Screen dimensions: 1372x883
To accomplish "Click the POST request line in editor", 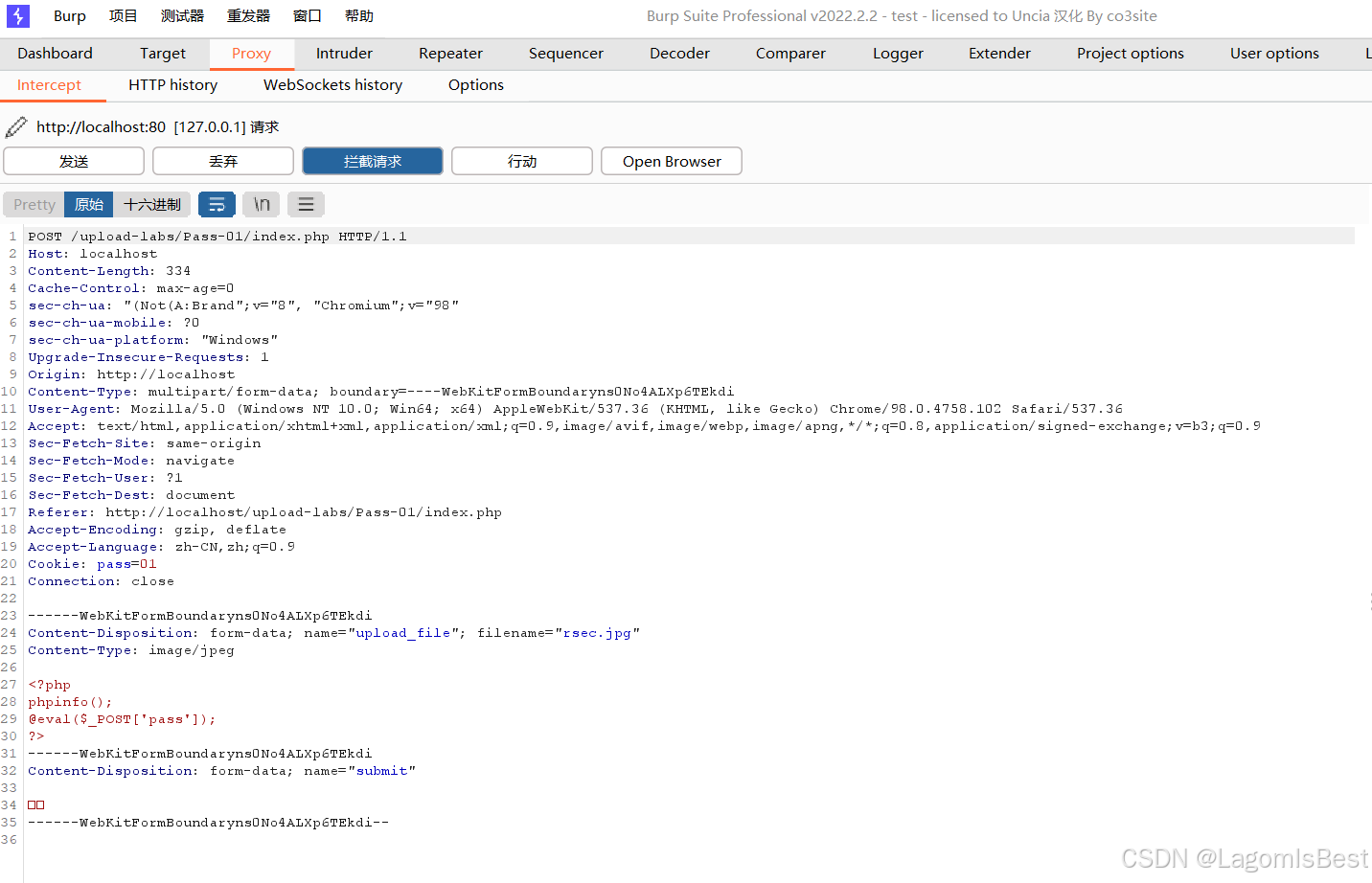I will point(217,237).
